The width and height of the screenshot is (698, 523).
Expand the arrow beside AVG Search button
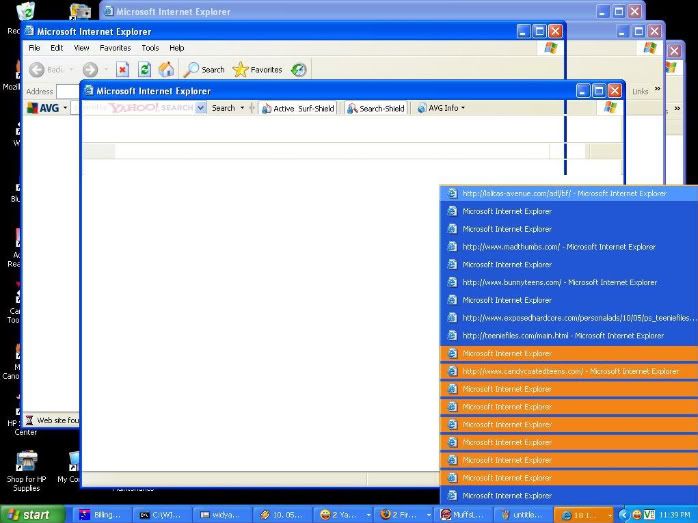[x=242, y=108]
